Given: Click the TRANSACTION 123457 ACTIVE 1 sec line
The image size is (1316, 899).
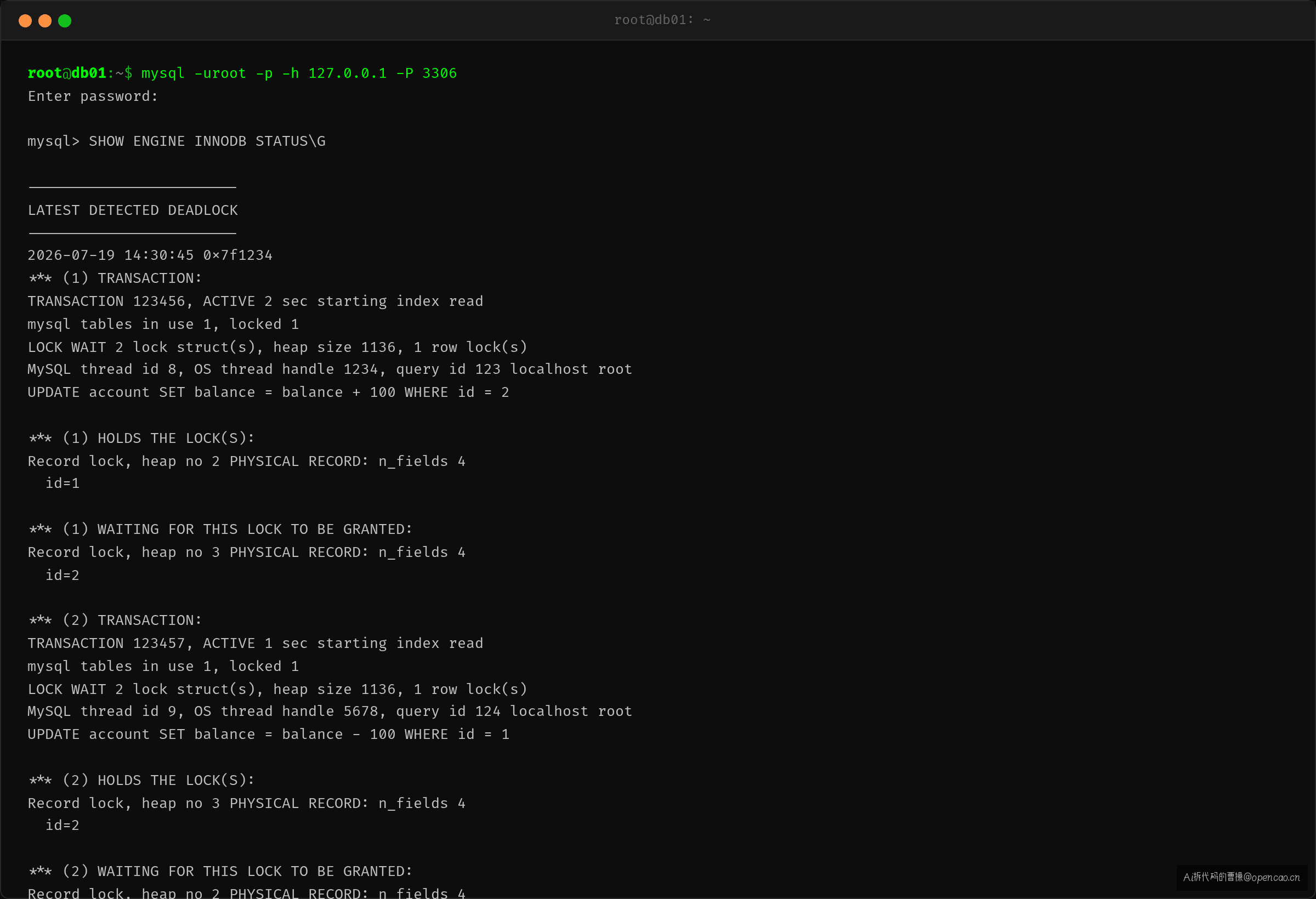Looking at the screenshot, I should [256, 644].
